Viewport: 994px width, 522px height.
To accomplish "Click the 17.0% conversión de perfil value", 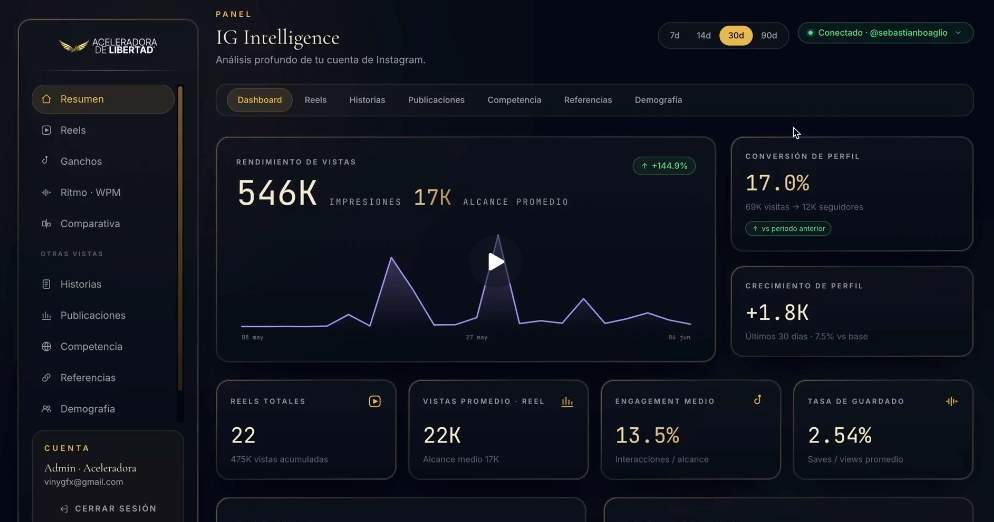I will pos(777,183).
